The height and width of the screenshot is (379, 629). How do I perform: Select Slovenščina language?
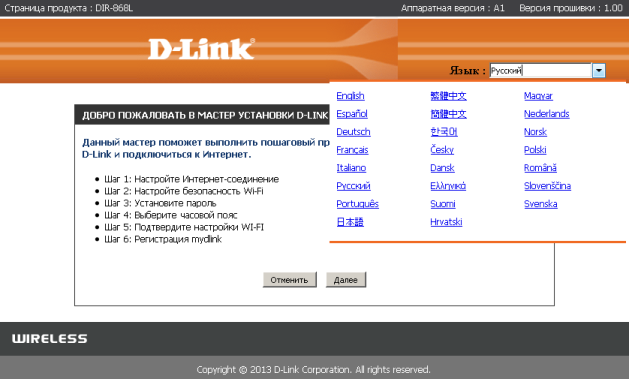pos(547,186)
